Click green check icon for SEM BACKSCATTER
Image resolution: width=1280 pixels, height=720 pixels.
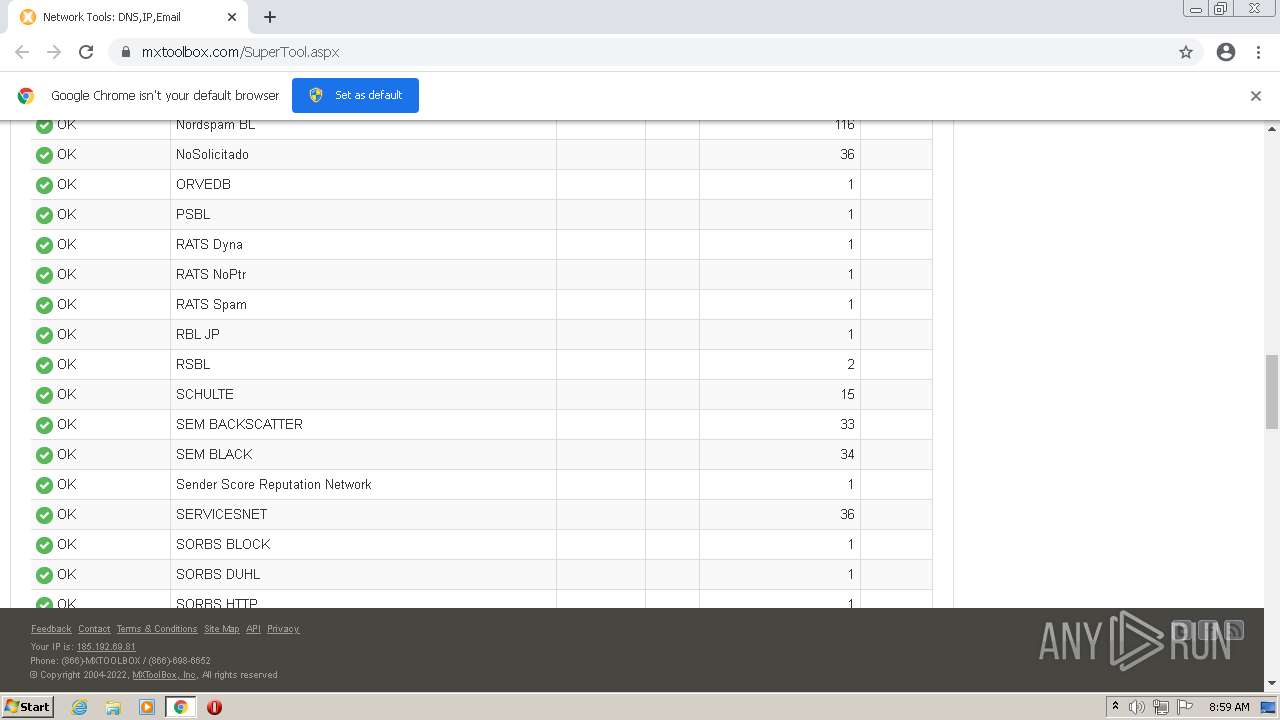tap(44, 425)
